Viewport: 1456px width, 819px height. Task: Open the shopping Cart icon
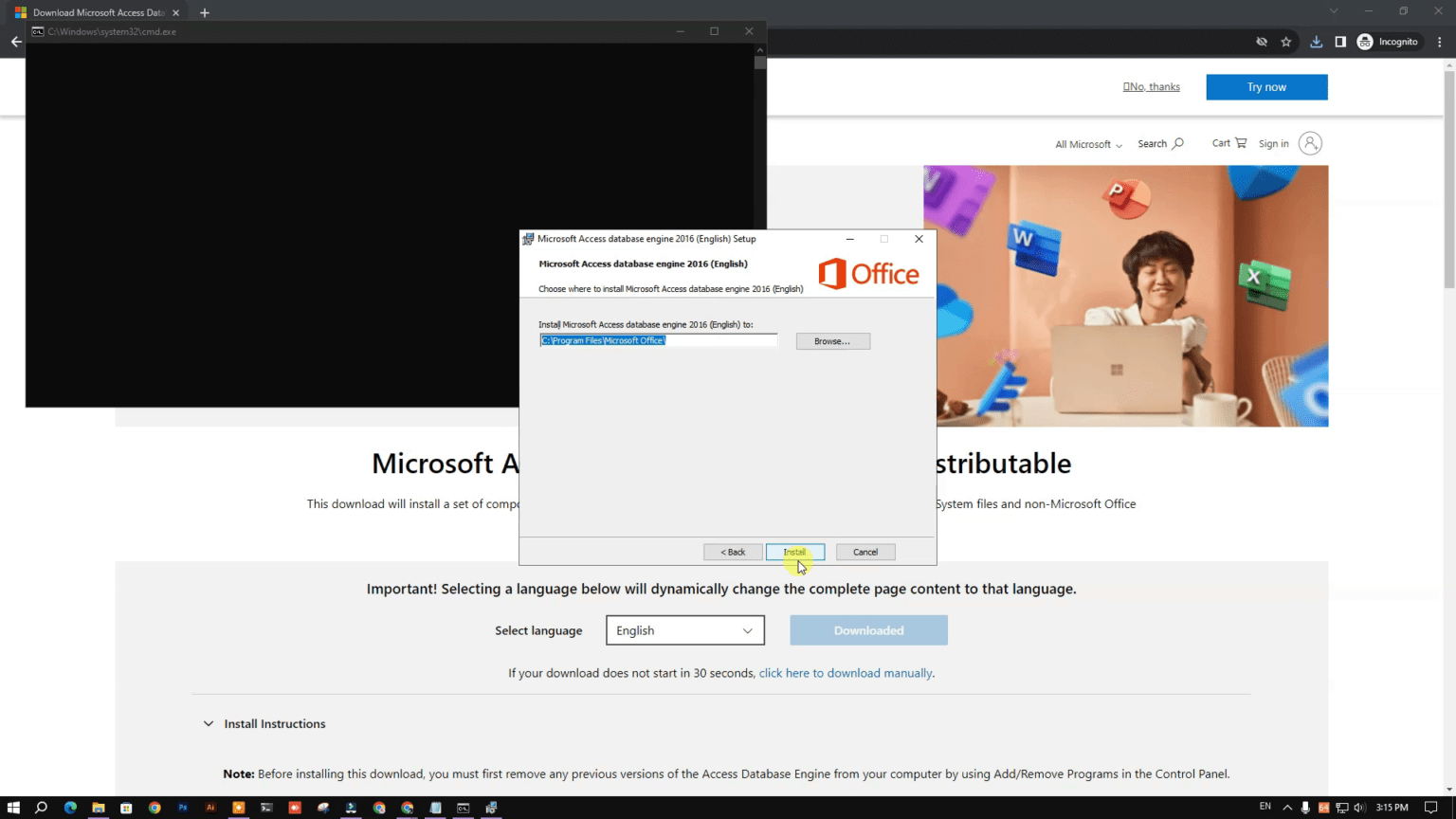click(x=1229, y=143)
